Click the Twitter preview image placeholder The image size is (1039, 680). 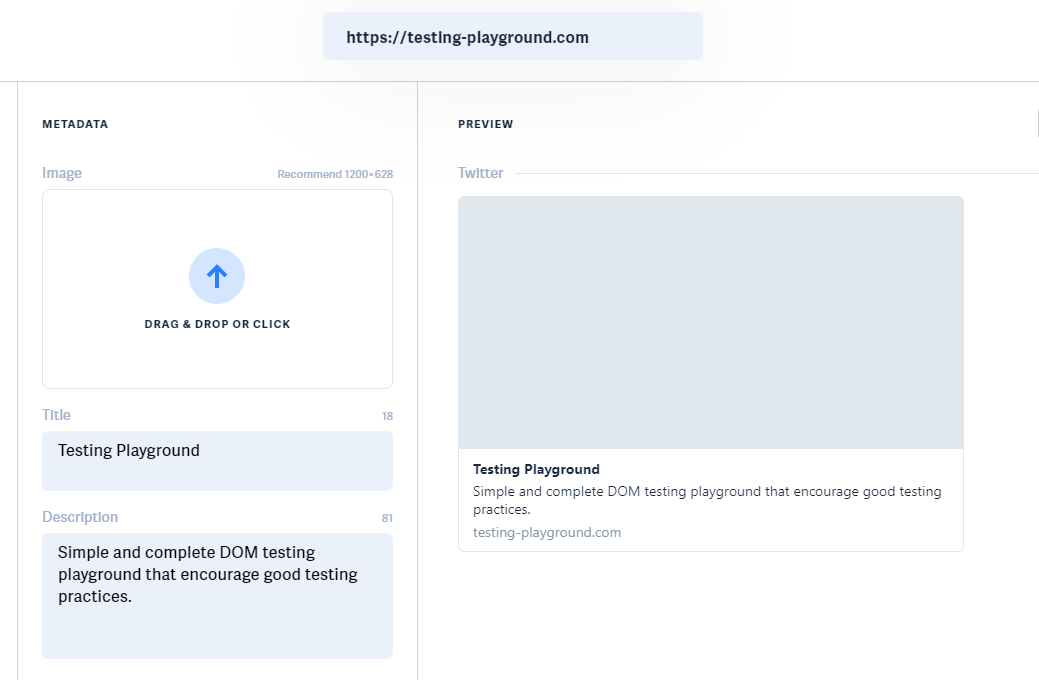(x=710, y=323)
